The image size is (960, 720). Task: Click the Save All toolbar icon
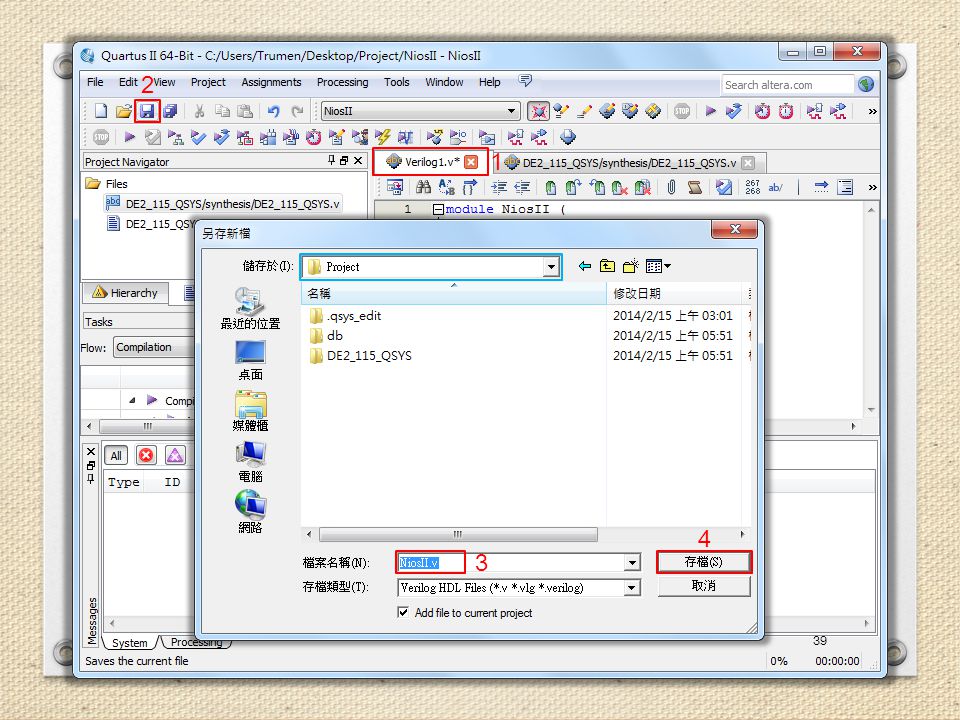coord(170,111)
